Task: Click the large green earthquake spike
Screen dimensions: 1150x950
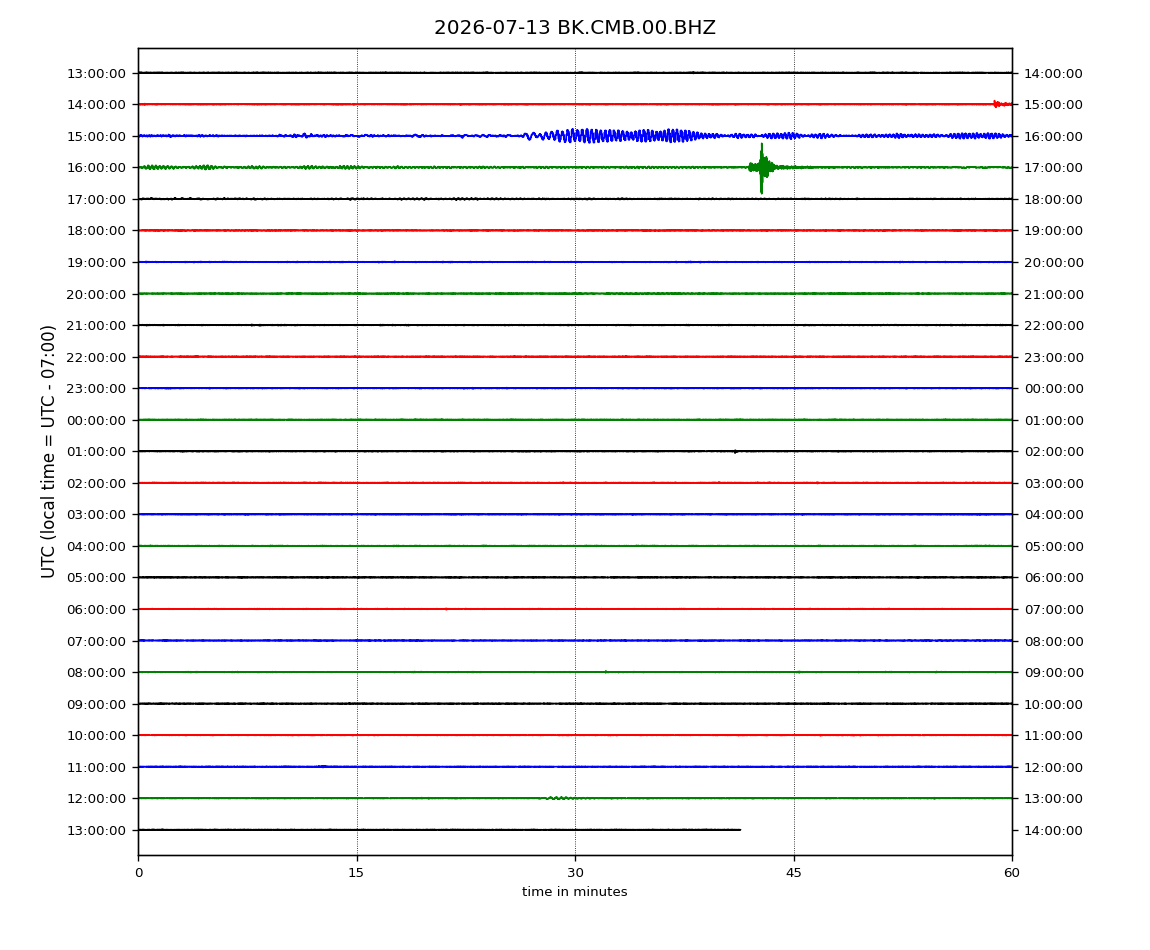Action: (x=762, y=168)
